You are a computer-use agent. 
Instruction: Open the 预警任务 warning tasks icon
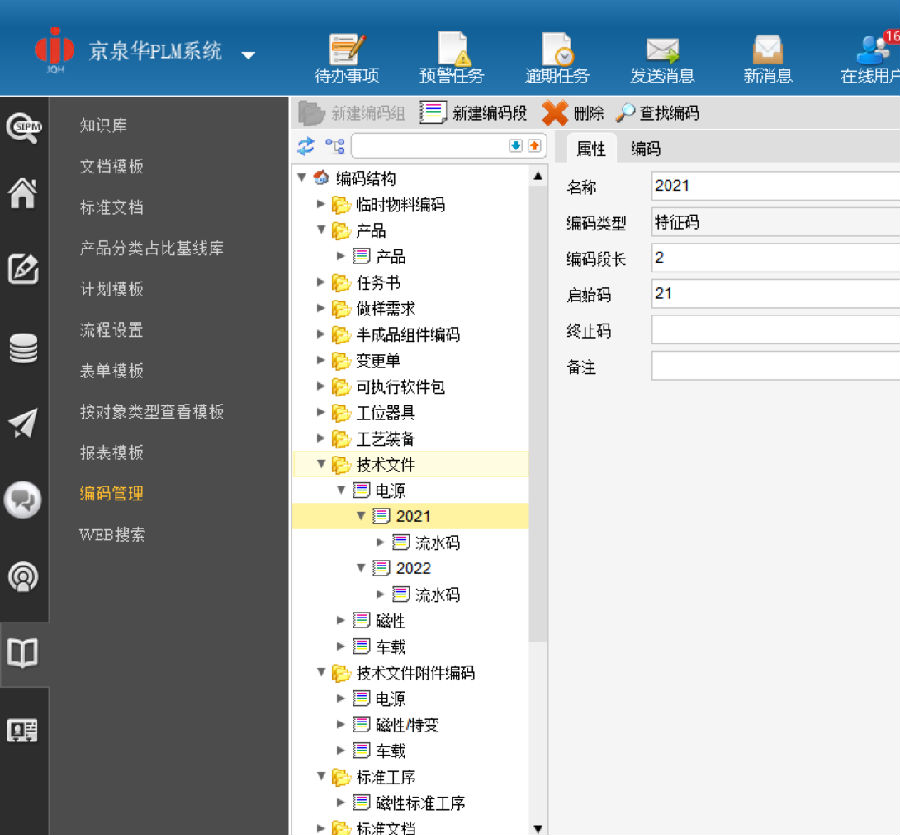coord(452,57)
